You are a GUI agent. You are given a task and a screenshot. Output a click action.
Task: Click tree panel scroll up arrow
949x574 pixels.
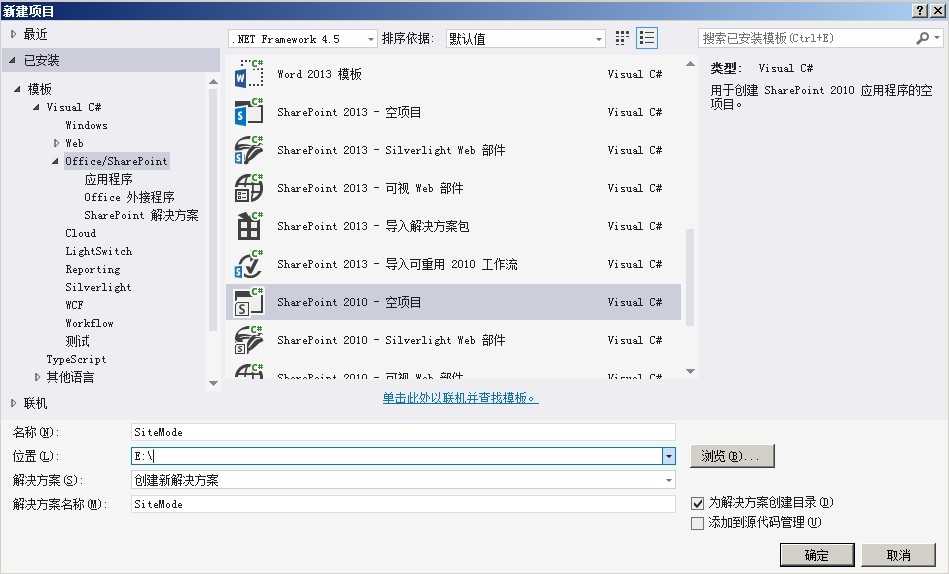pyautogui.click(x=213, y=82)
